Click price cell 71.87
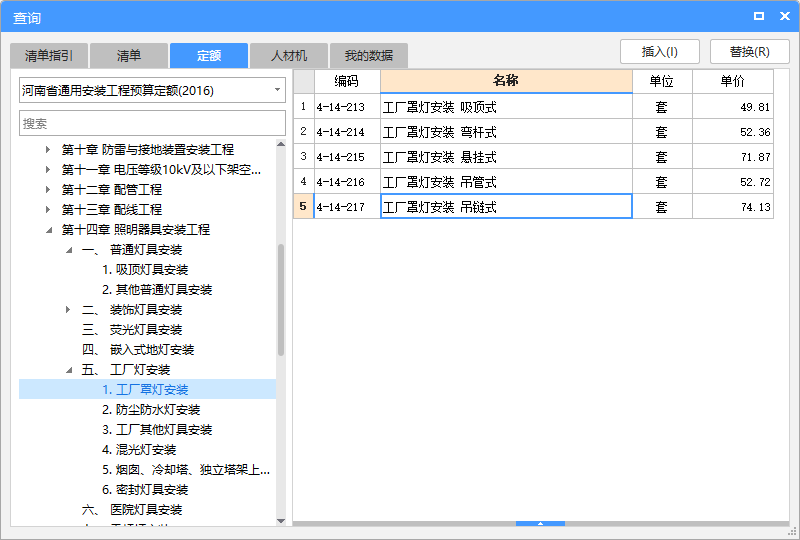This screenshot has height=540, width=800. click(733, 157)
